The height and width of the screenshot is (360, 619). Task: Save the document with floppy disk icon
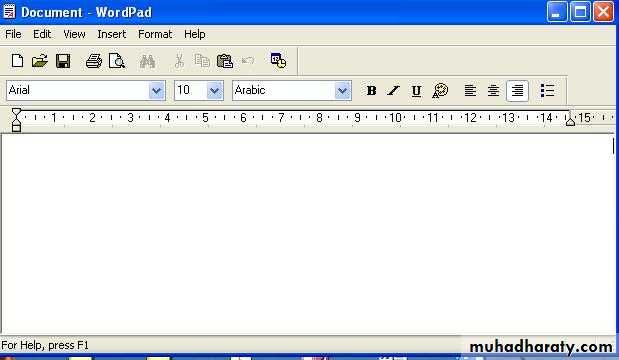tap(63, 61)
